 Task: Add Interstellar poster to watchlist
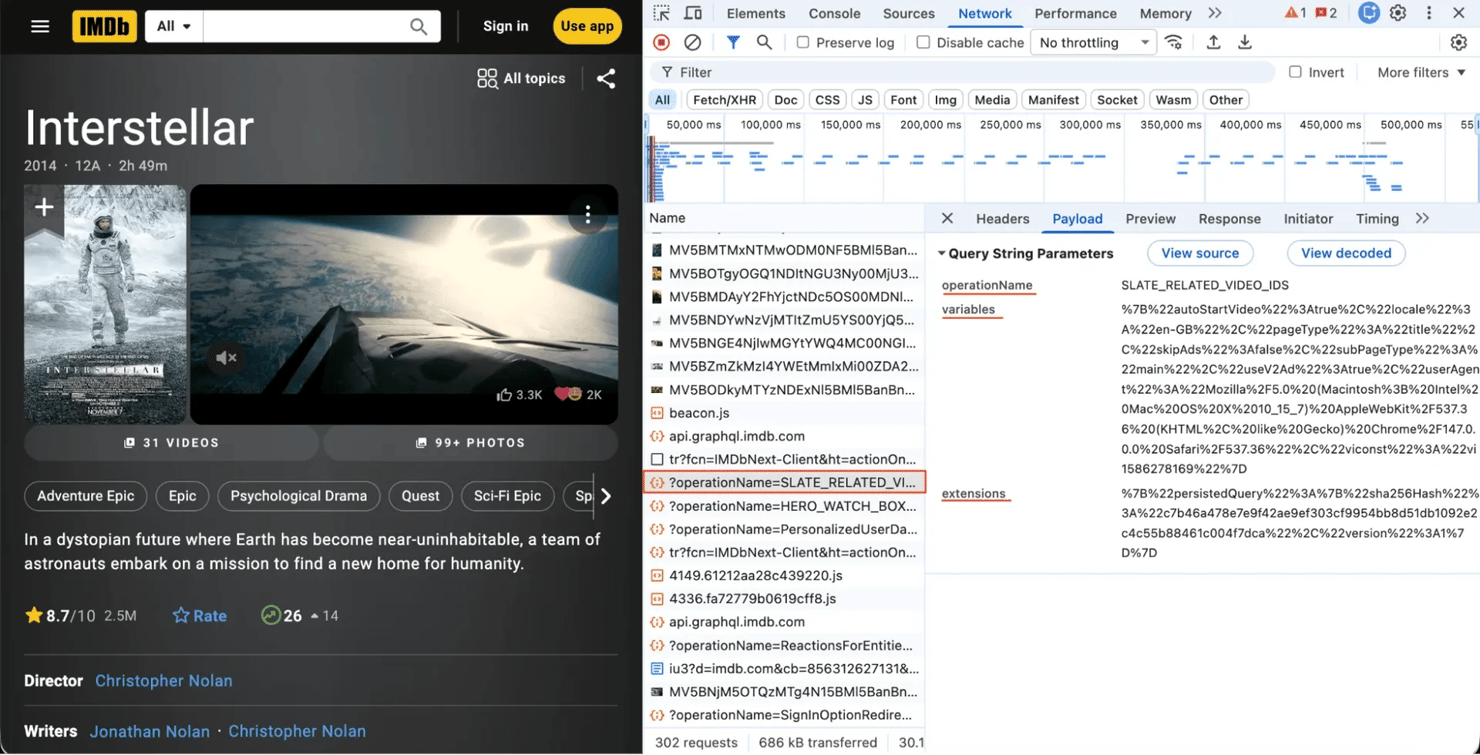[44, 207]
